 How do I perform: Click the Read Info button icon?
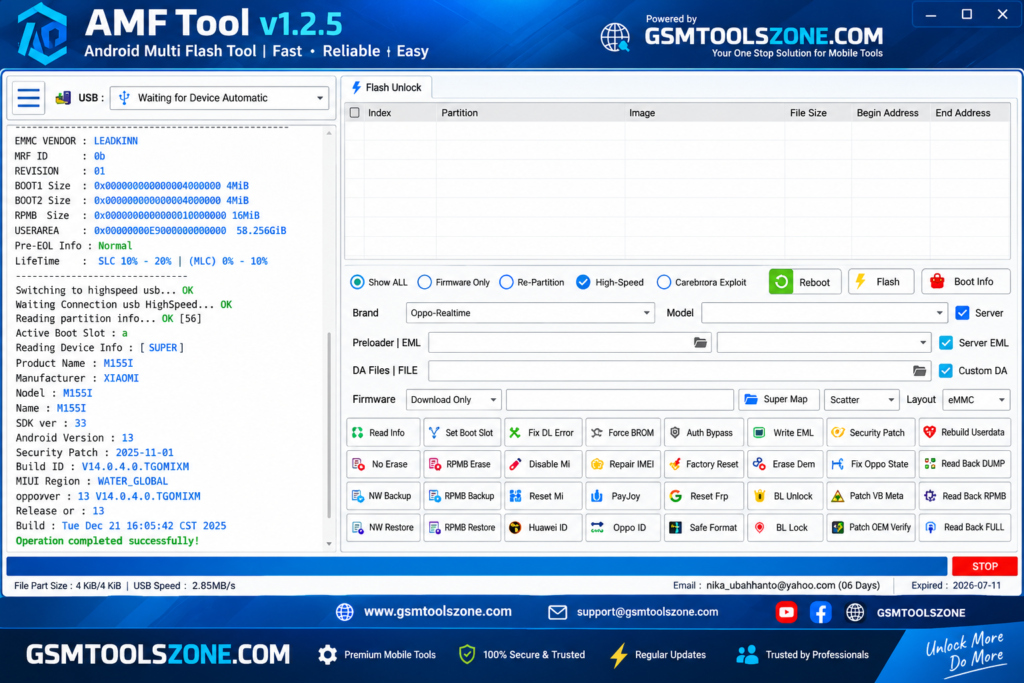358,432
